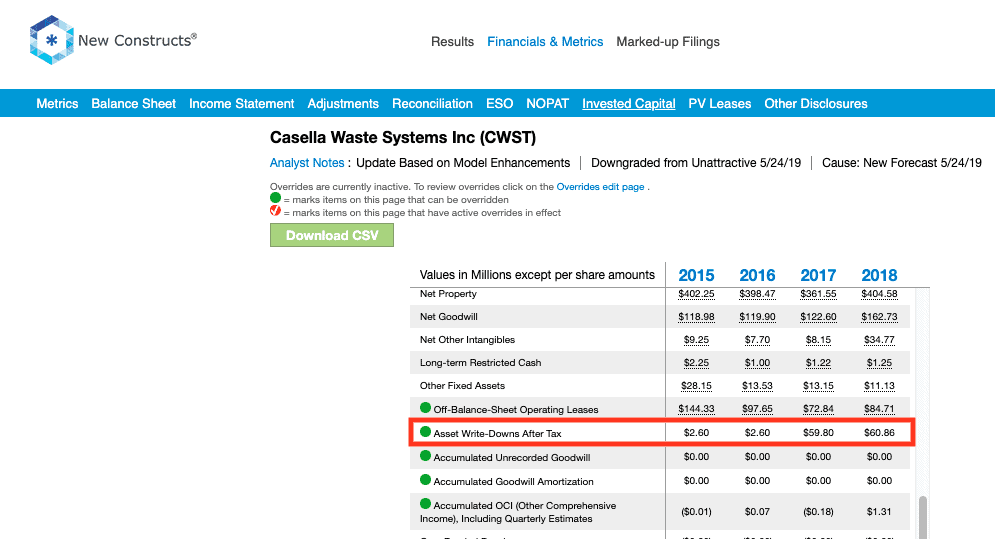Click the 2017 column header

(x=818, y=275)
